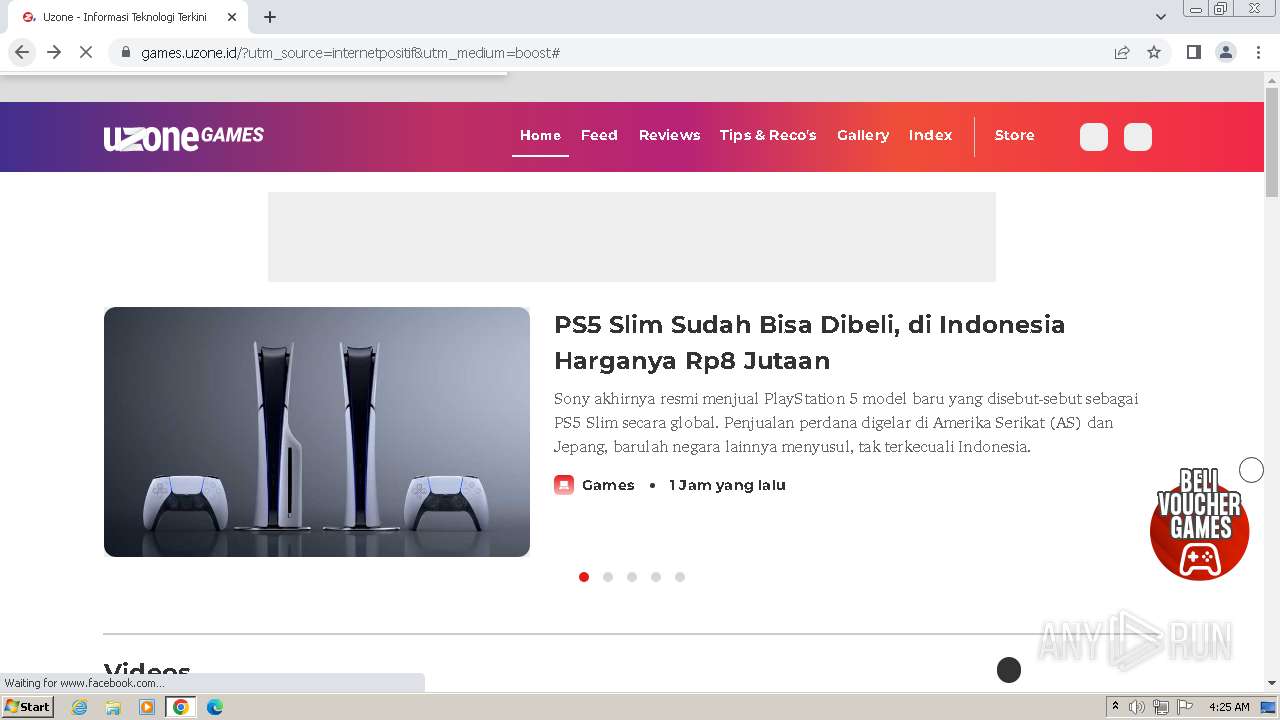Click the Games category label

click(608, 485)
